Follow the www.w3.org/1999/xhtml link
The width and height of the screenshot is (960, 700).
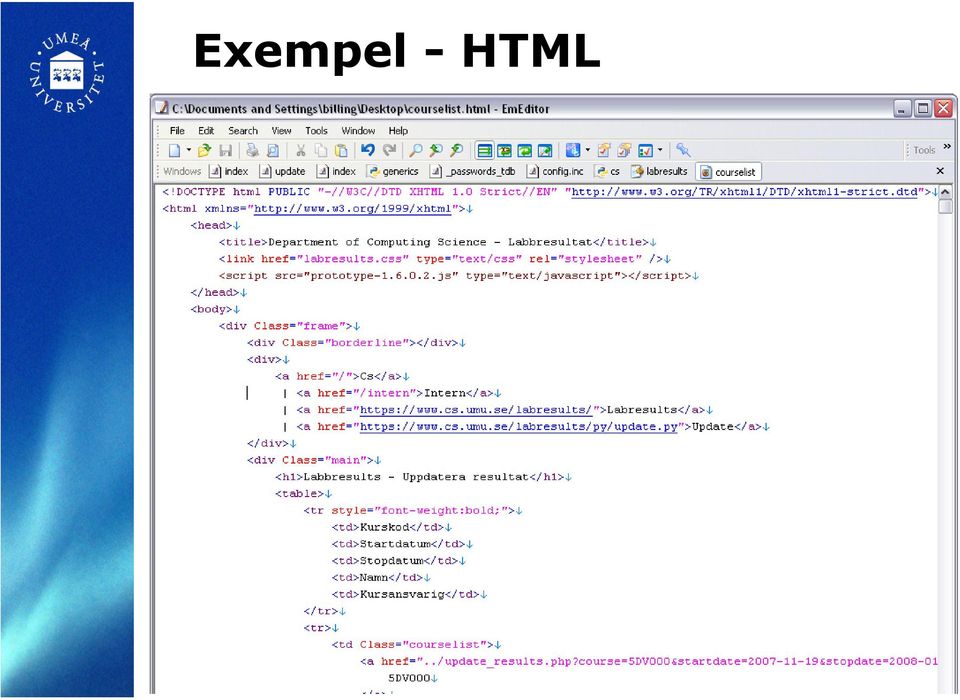coord(353,209)
